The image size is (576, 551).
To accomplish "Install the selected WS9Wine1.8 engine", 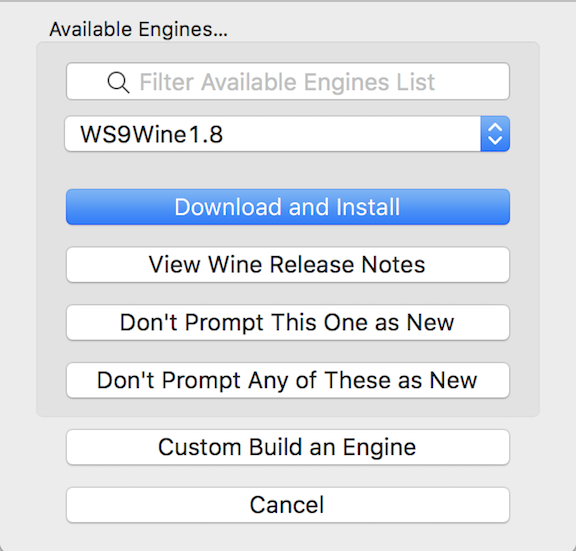I will click(x=288, y=207).
